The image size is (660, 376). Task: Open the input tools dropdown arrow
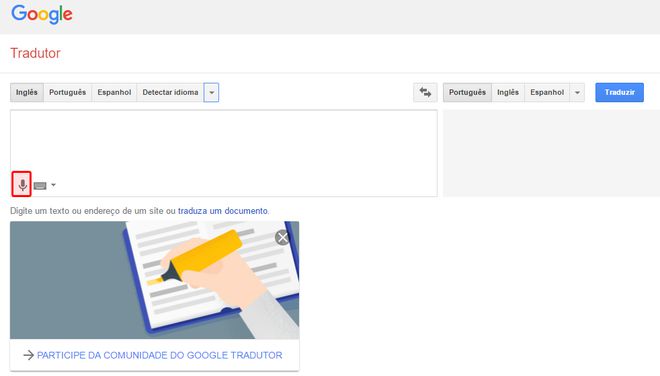point(53,185)
